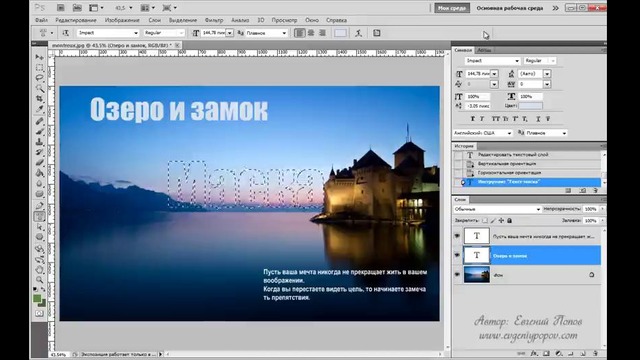
Task: Open the 'Изображение' menu
Action: point(122,20)
